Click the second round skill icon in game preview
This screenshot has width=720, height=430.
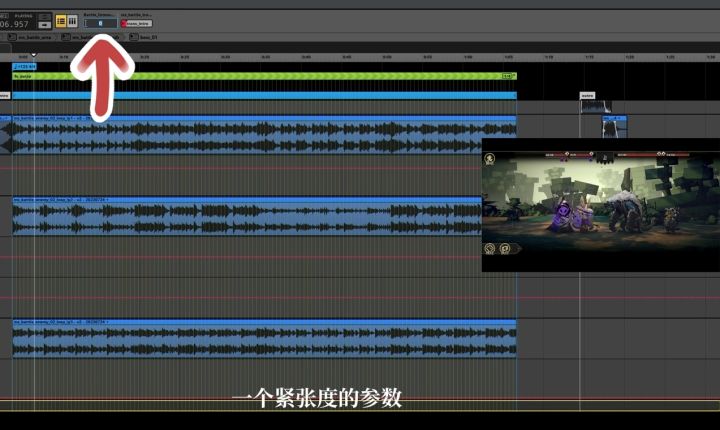(505, 249)
